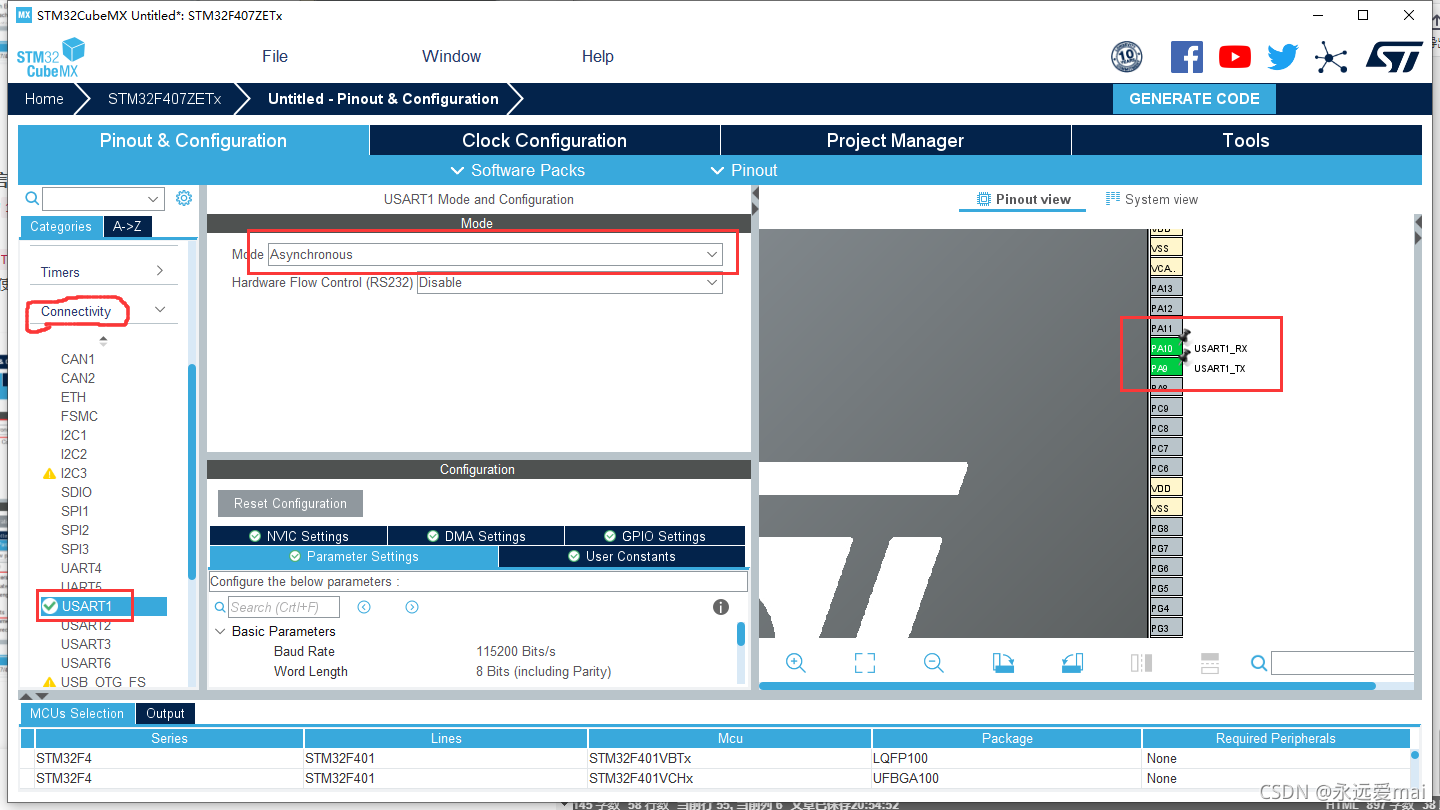The height and width of the screenshot is (810, 1440).
Task: Open the YouTube icon link
Action: [1235, 57]
